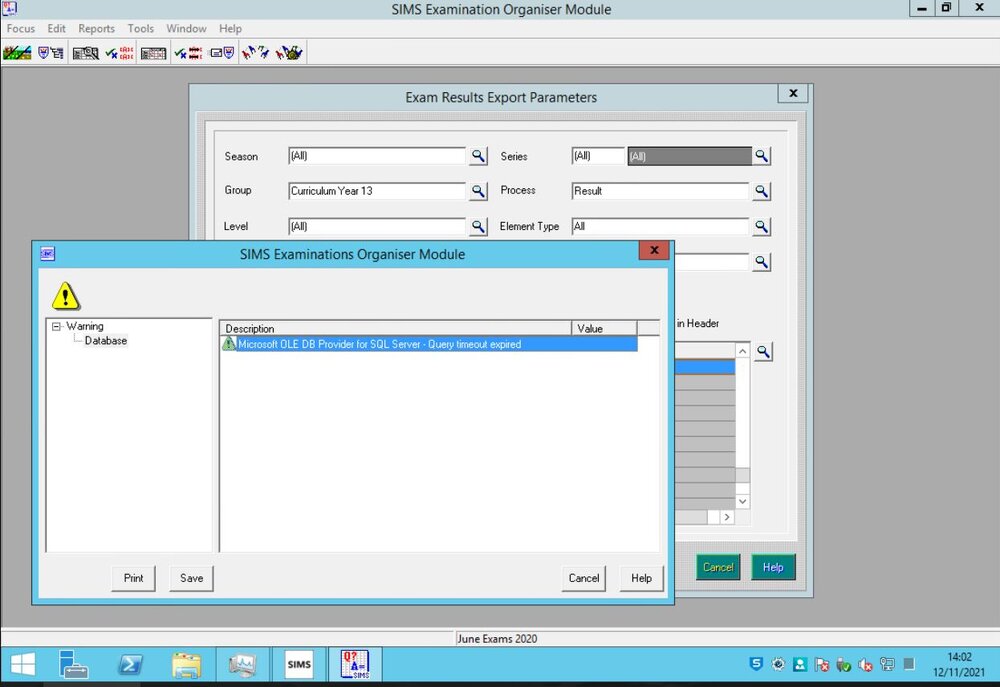
Task: Open Server Manager from taskbar
Action: (73, 665)
